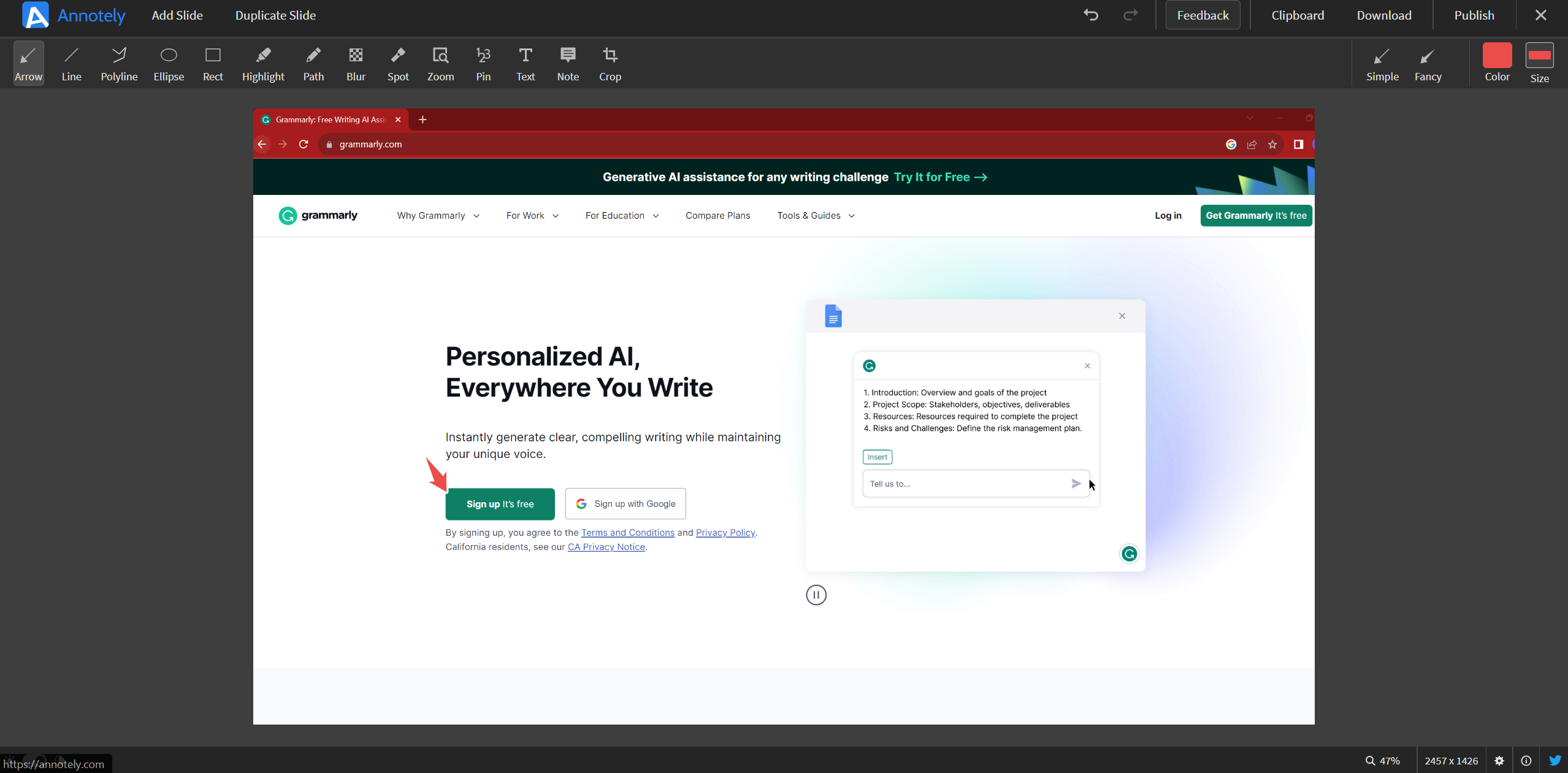Click the grammarly logo in page header
Image resolution: width=1568 pixels, height=773 pixels.
click(318, 216)
